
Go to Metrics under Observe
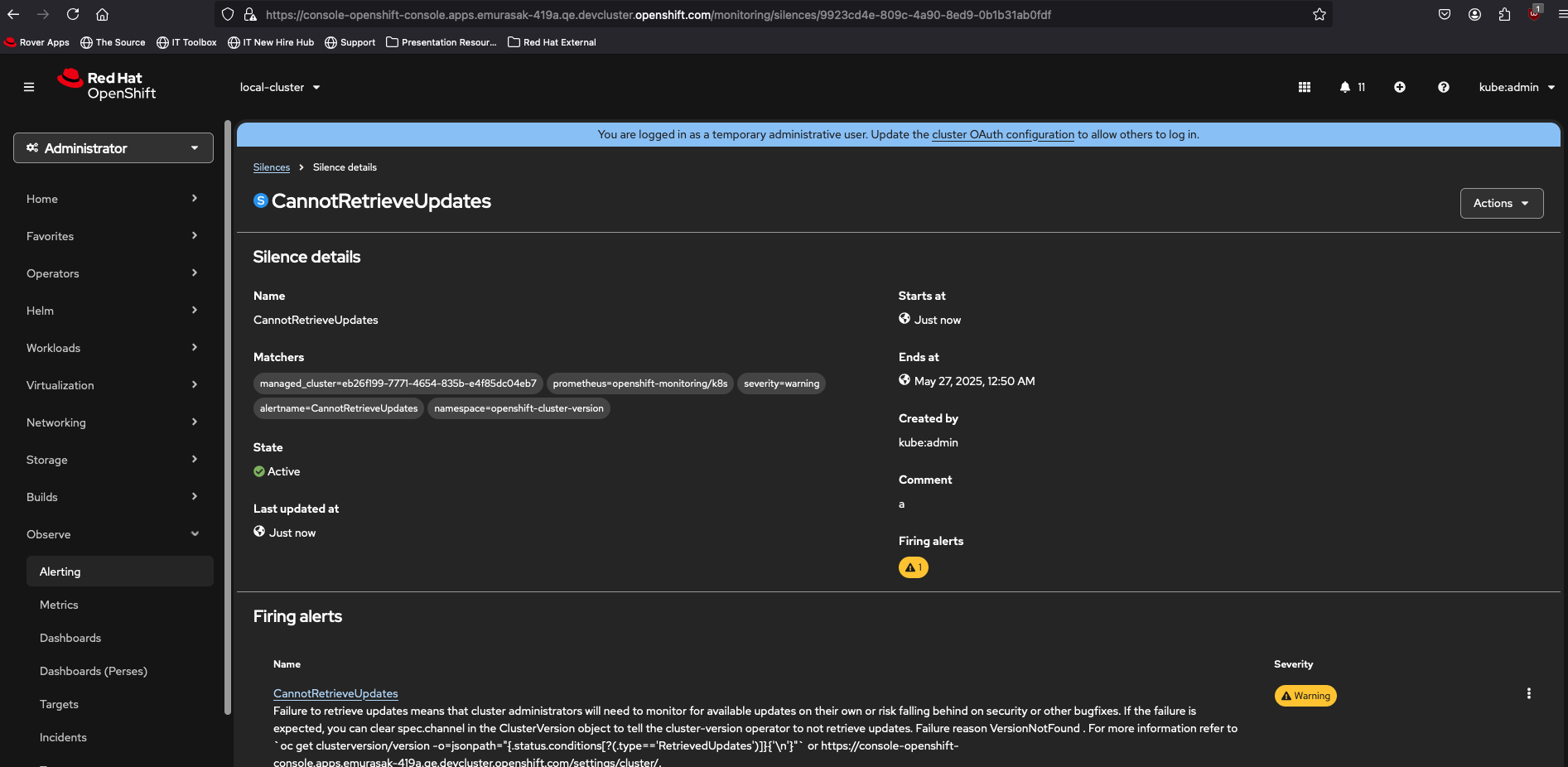(120, 605)
